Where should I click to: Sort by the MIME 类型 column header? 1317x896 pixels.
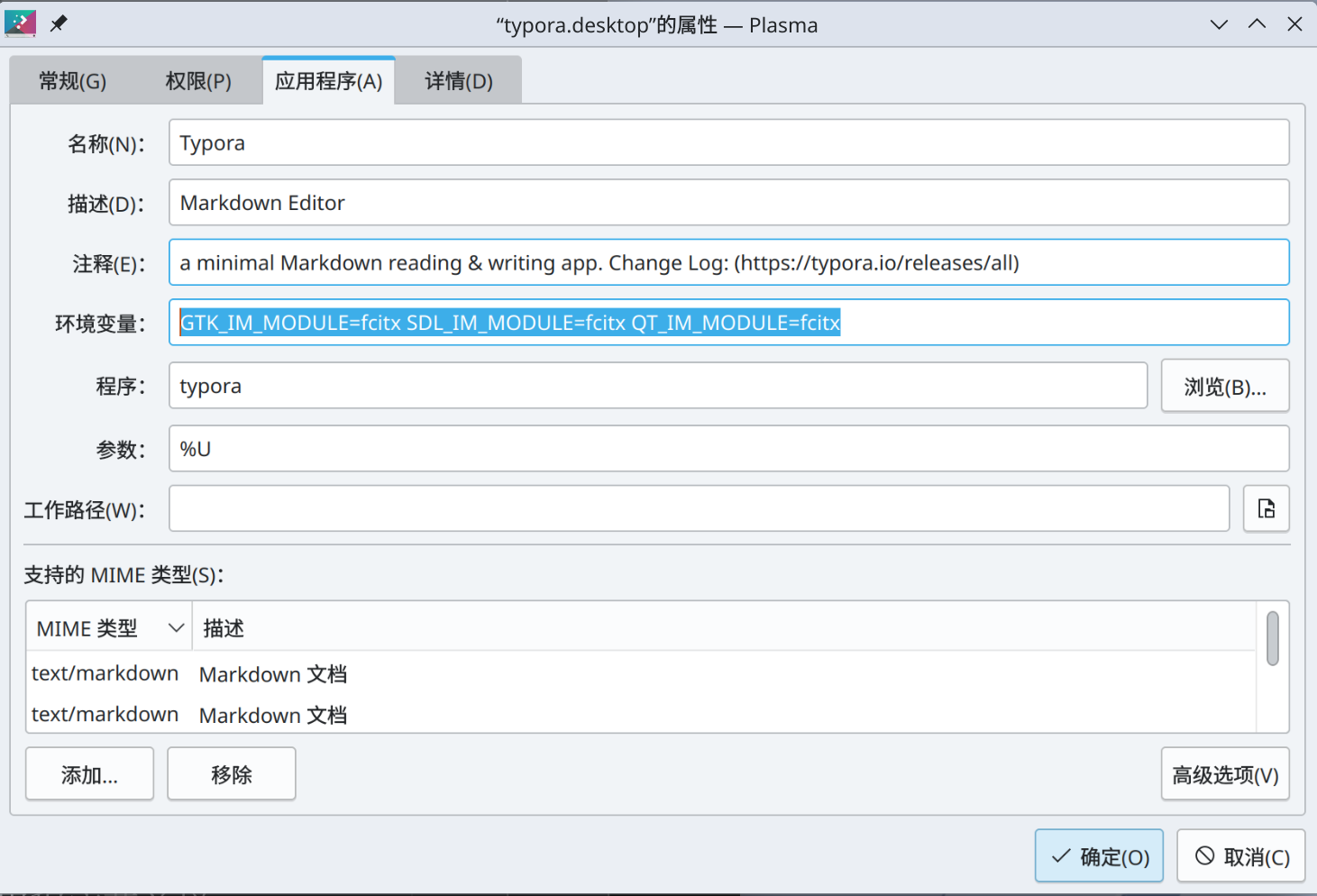point(109,627)
